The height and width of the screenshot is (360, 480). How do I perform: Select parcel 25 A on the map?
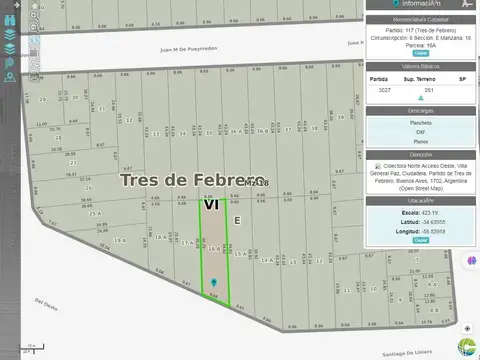tap(95, 214)
